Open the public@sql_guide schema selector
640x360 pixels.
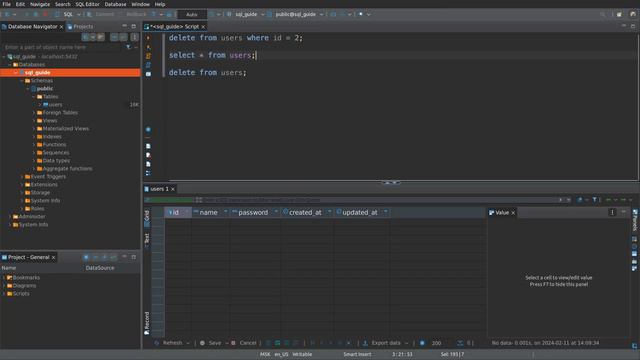coord(296,14)
